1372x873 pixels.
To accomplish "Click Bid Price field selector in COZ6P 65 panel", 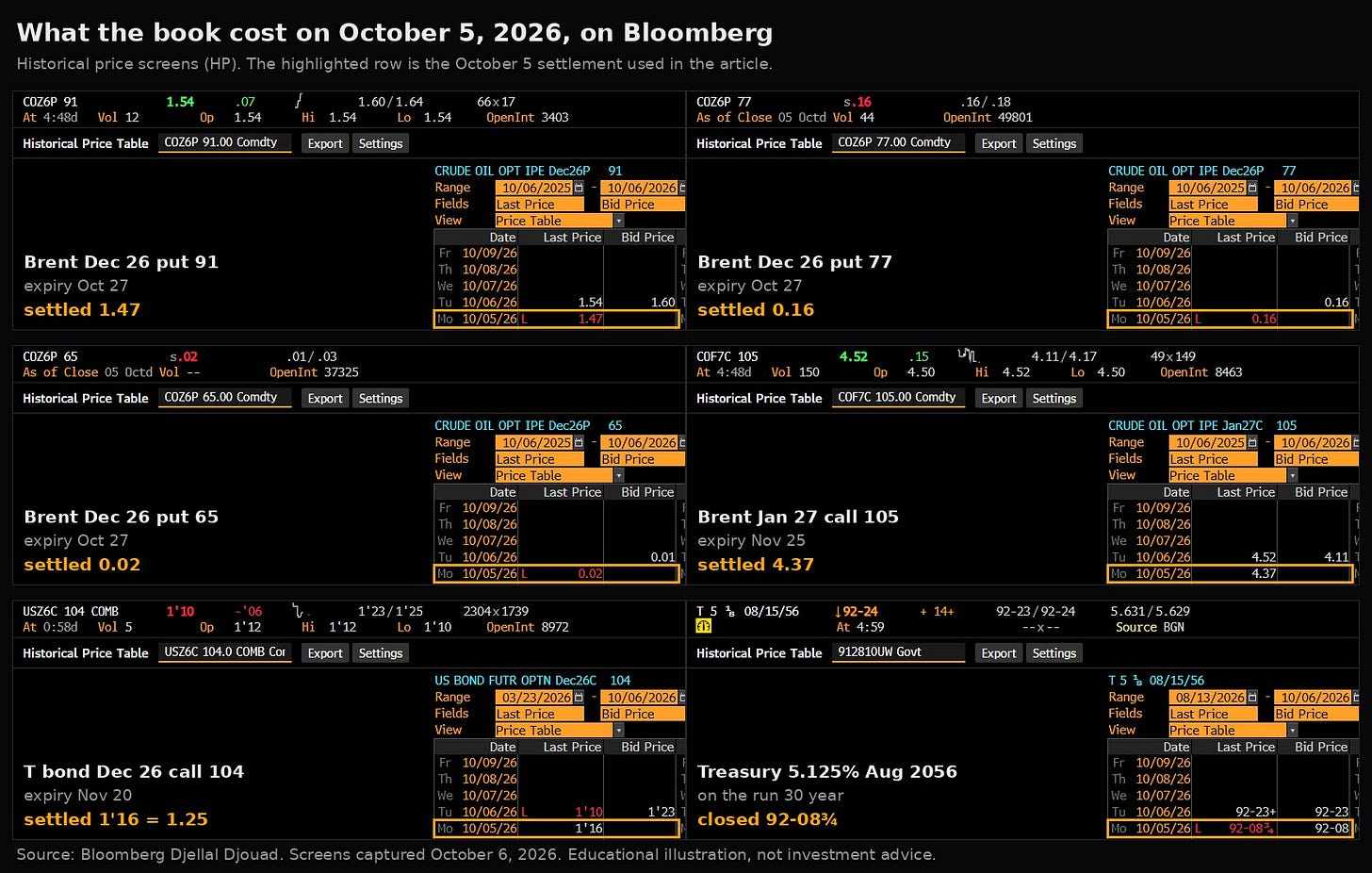I will [x=643, y=459].
